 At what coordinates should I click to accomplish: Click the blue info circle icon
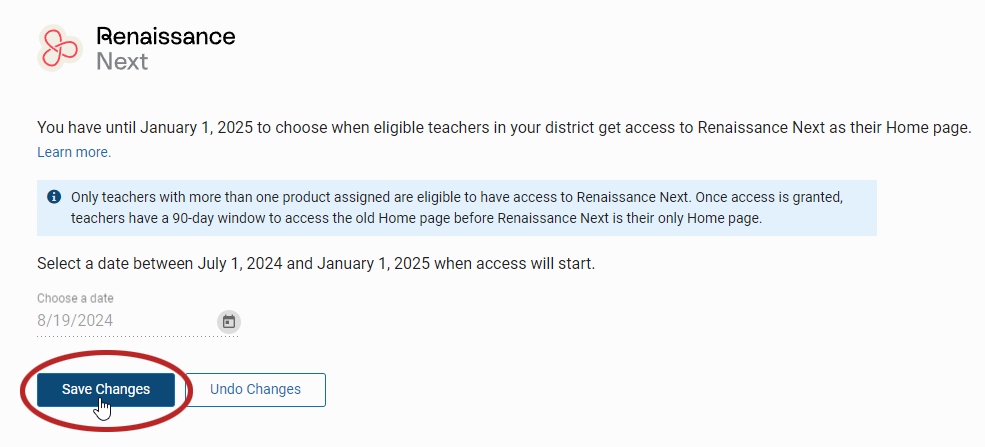tap(54, 197)
